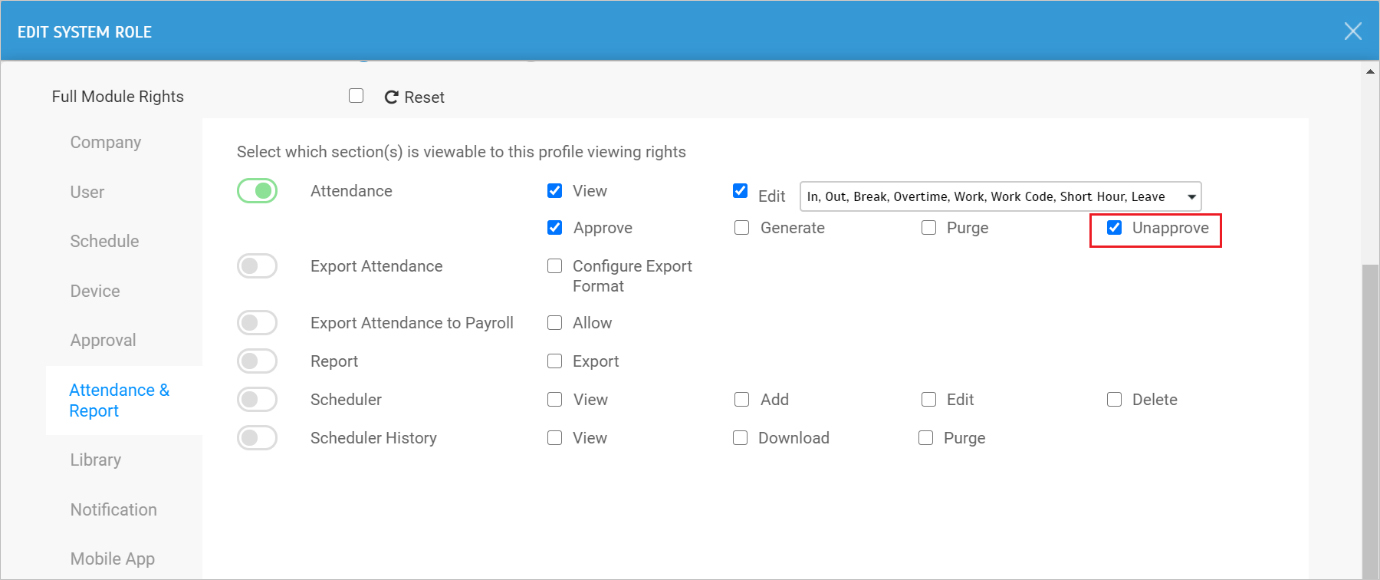Click the Reset circular arrow icon

tap(392, 97)
